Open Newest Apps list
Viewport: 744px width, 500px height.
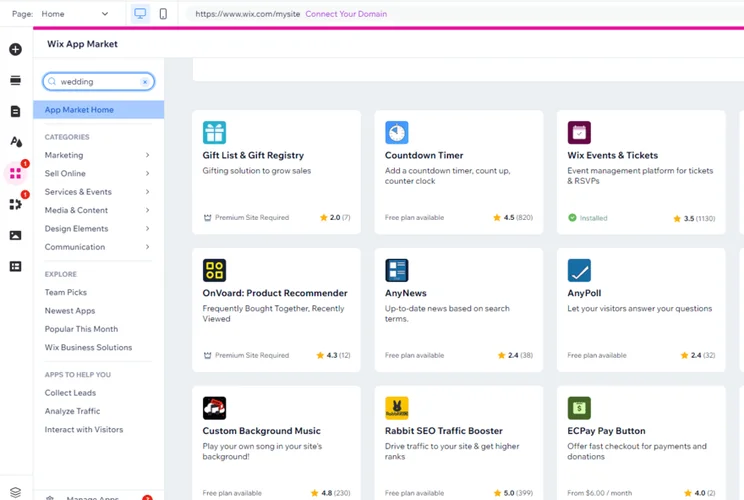point(70,311)
